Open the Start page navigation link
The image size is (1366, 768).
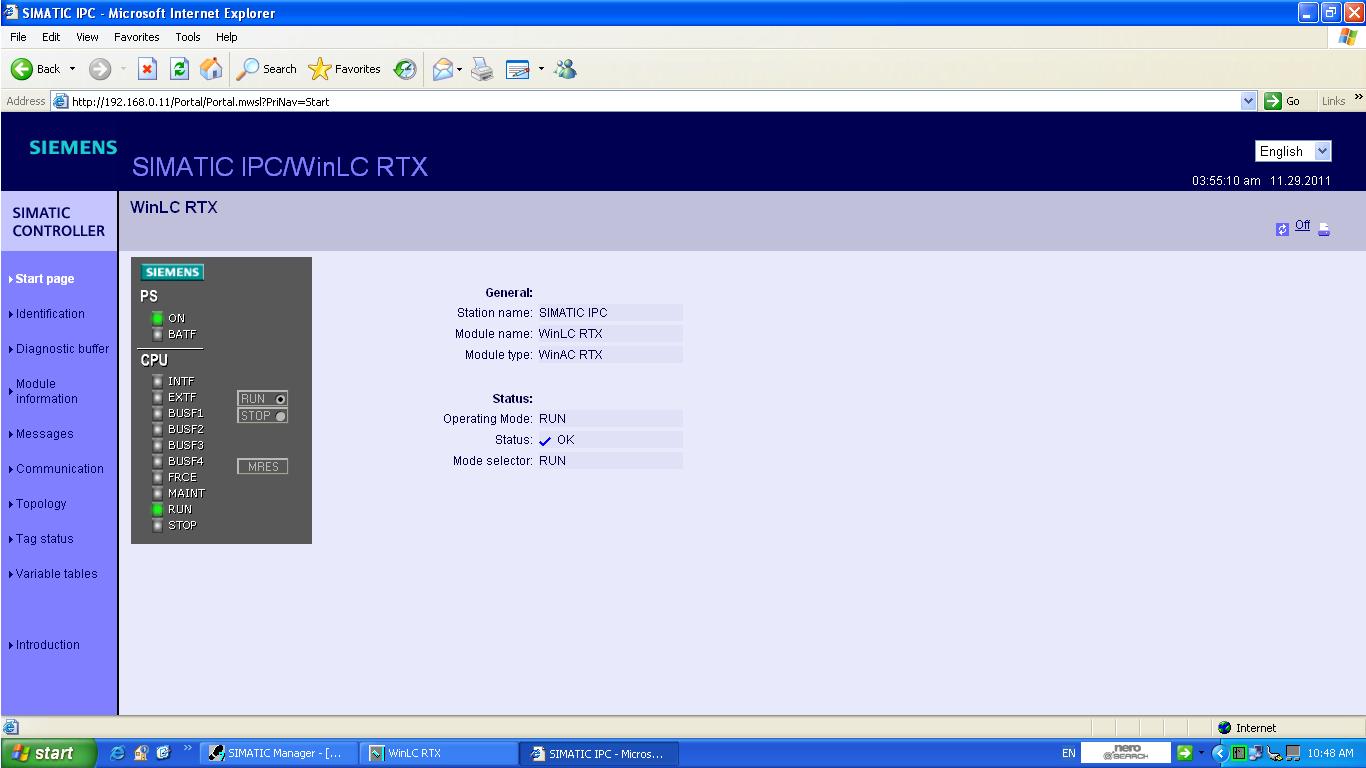45,279
